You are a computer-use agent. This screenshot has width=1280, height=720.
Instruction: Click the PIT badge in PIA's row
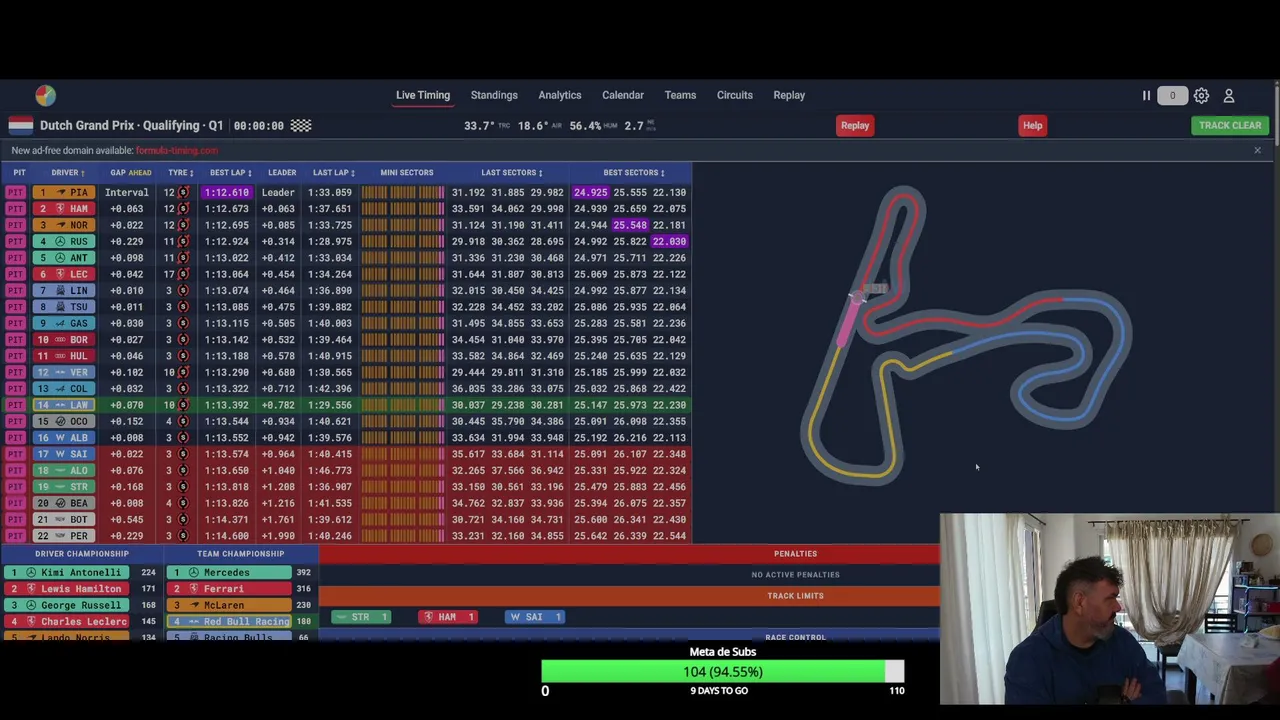coord(15,193)
